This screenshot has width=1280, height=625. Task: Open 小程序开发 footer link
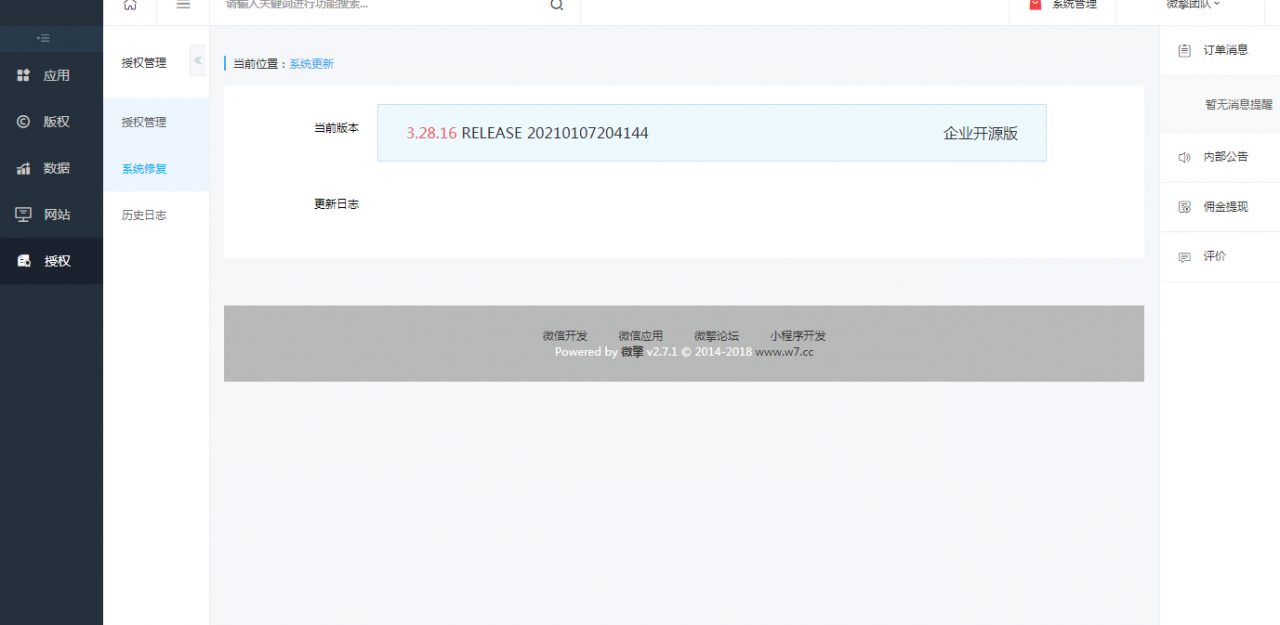pos(798,336)
